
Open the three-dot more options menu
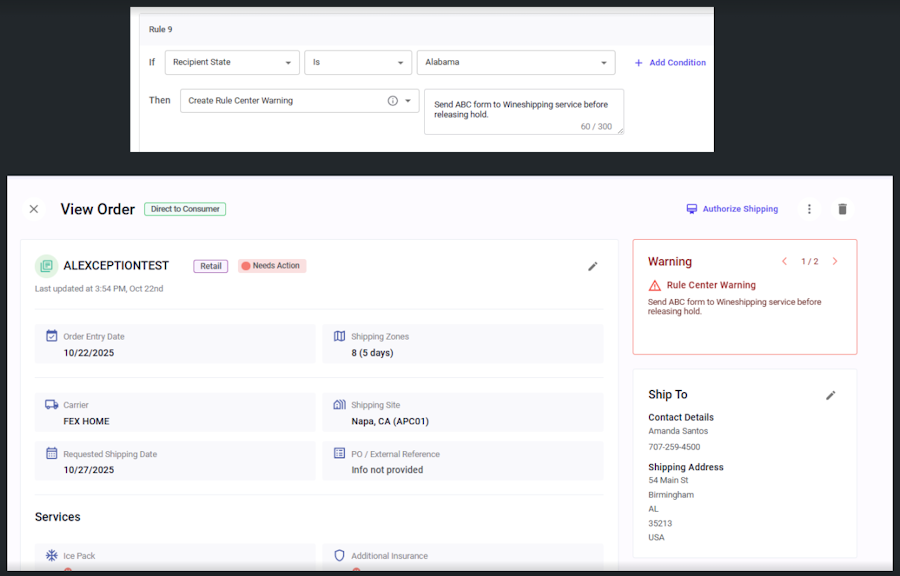coord(810,209)
